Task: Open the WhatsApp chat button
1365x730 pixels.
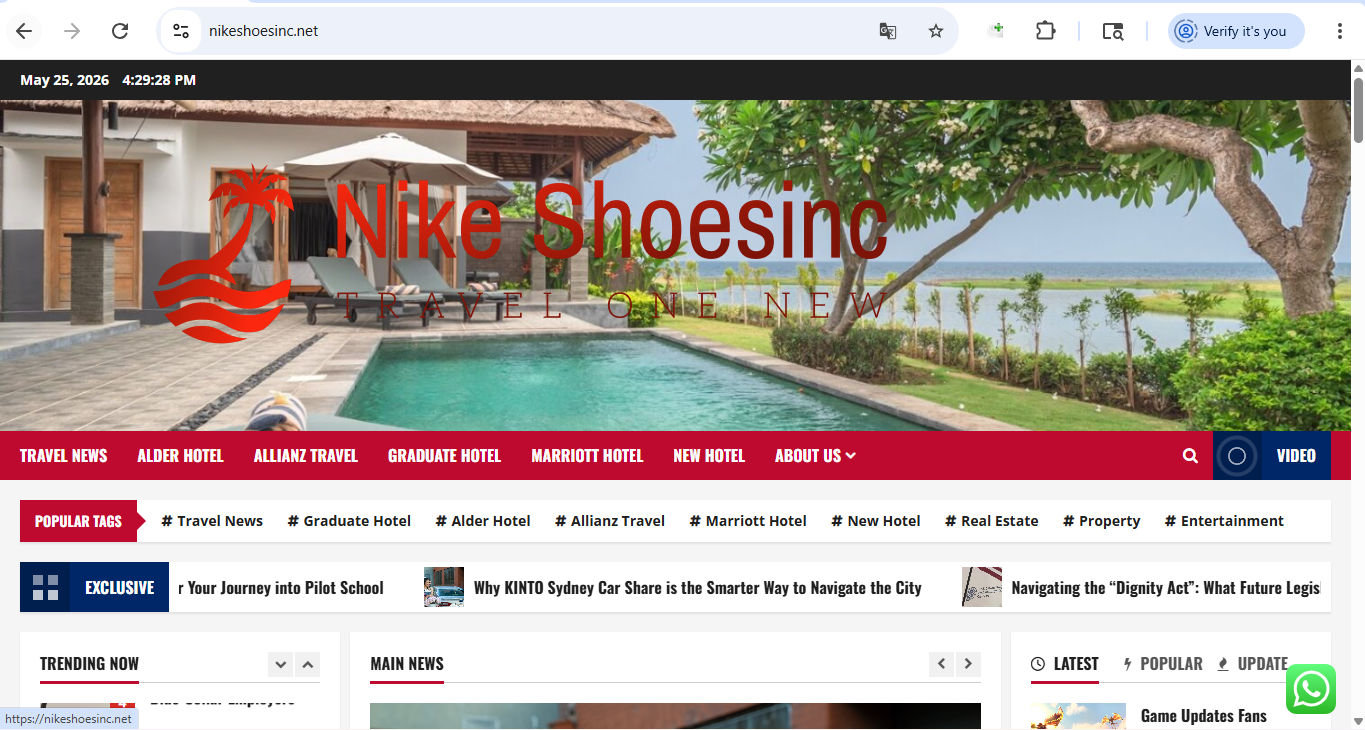Action: [x=1311, y=689]
